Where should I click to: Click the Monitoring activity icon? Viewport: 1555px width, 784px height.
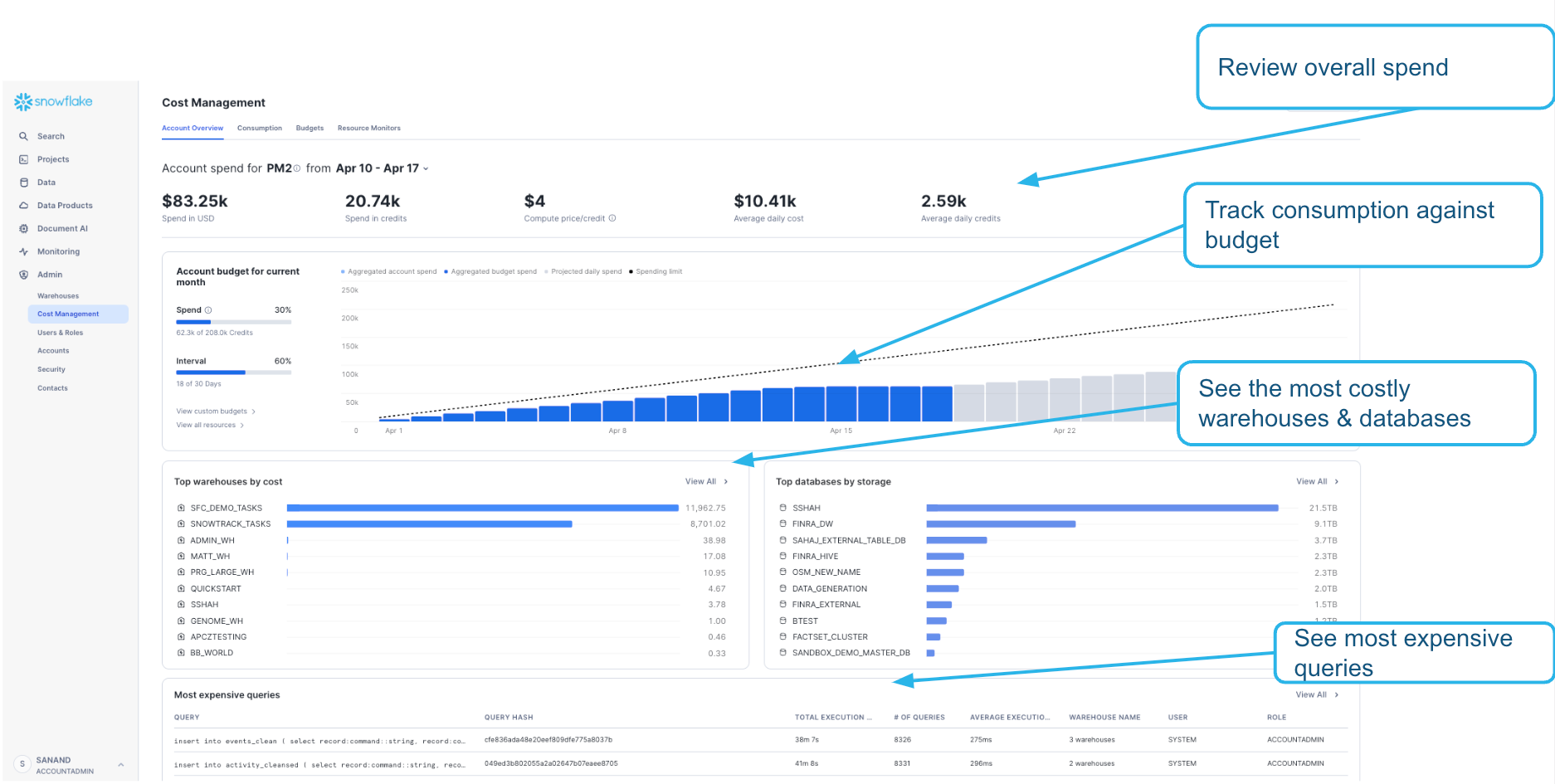tap(24, 251)
